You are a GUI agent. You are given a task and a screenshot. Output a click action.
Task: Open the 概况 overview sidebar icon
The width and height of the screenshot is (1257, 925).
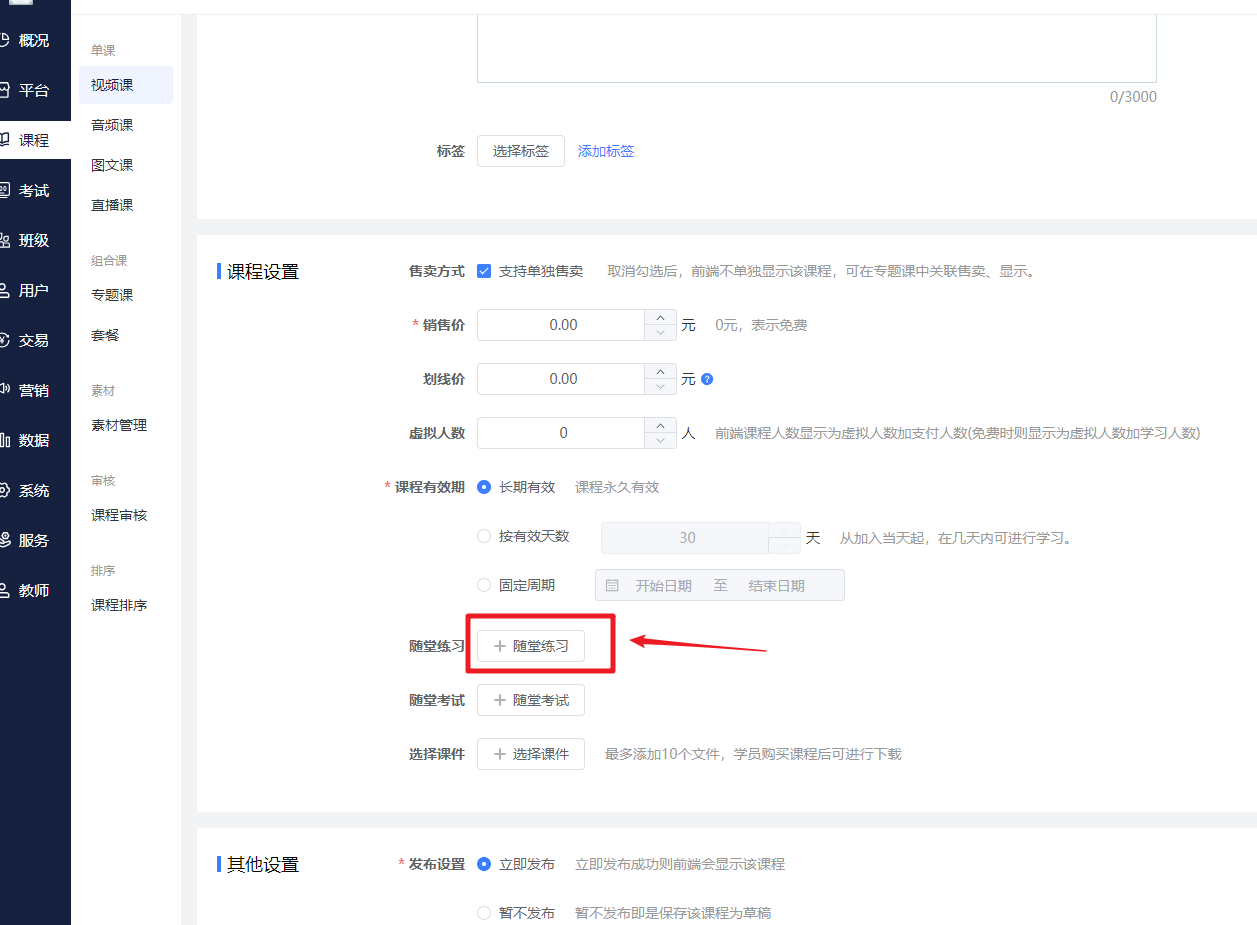(x=5, y=40)
